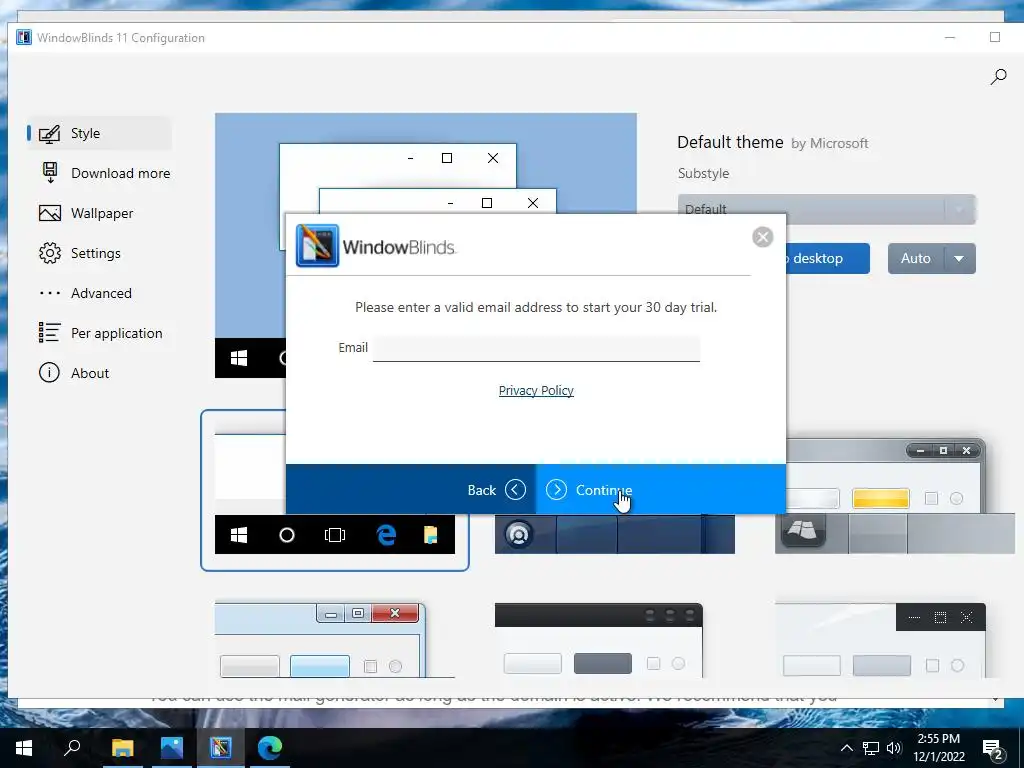Click the Wallpaper picture icon

50,213
